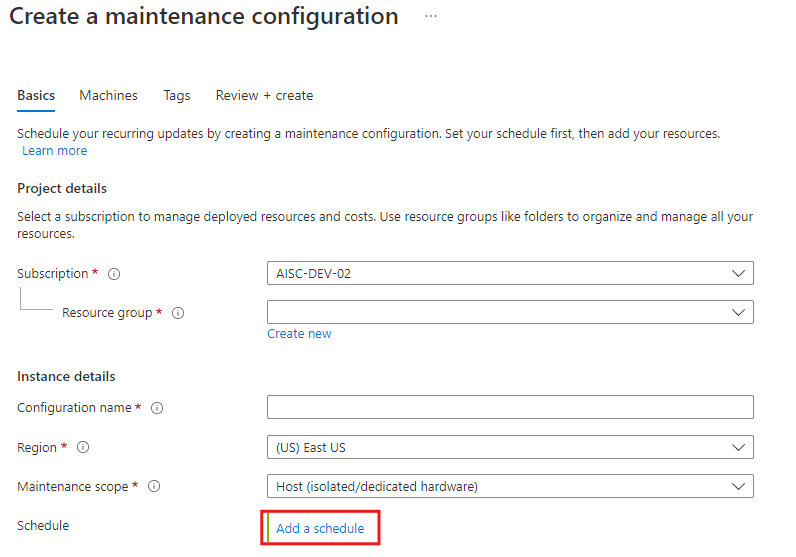Select the Basics tab
This screenshot has width=796, height=557.
point(36,96)
